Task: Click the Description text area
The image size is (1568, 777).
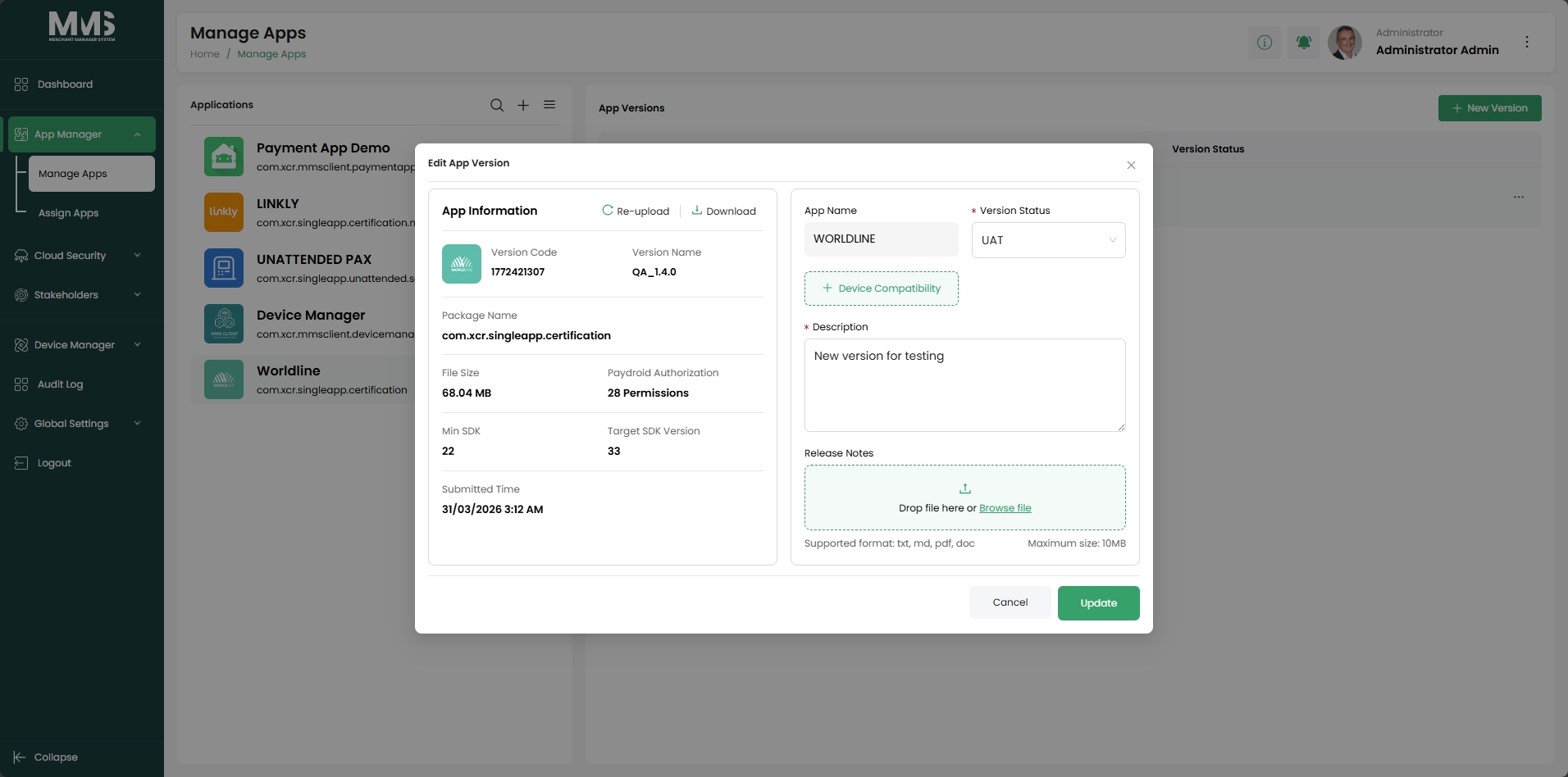Action: click(965, 385)
